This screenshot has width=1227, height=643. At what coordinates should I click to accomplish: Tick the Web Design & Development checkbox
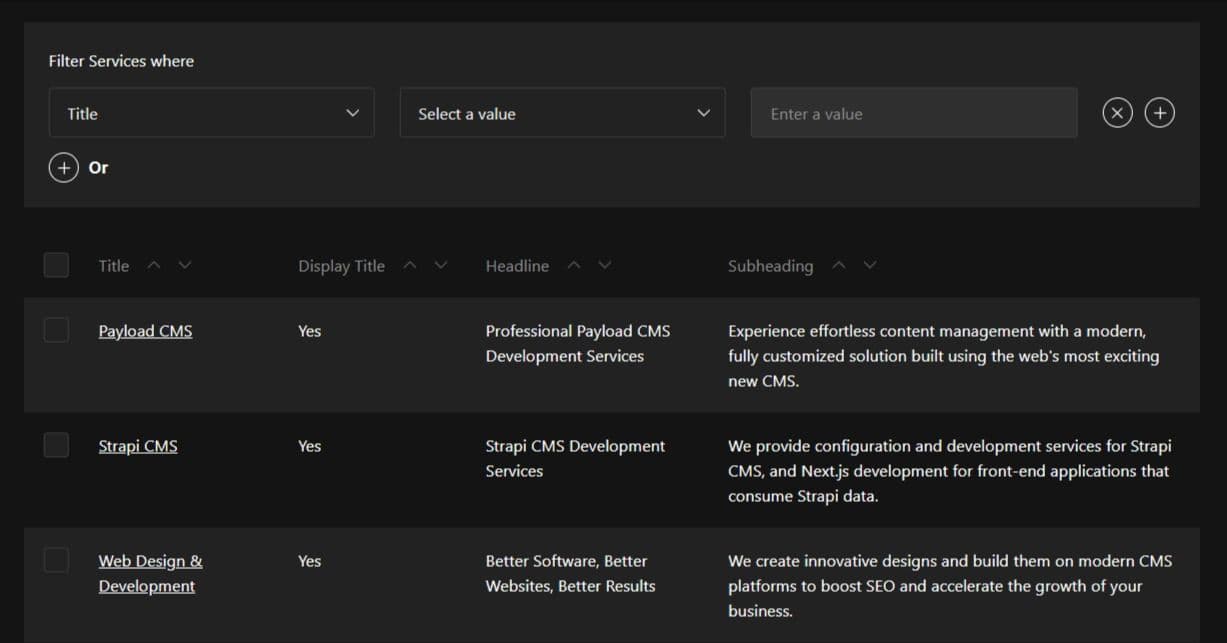56,560
